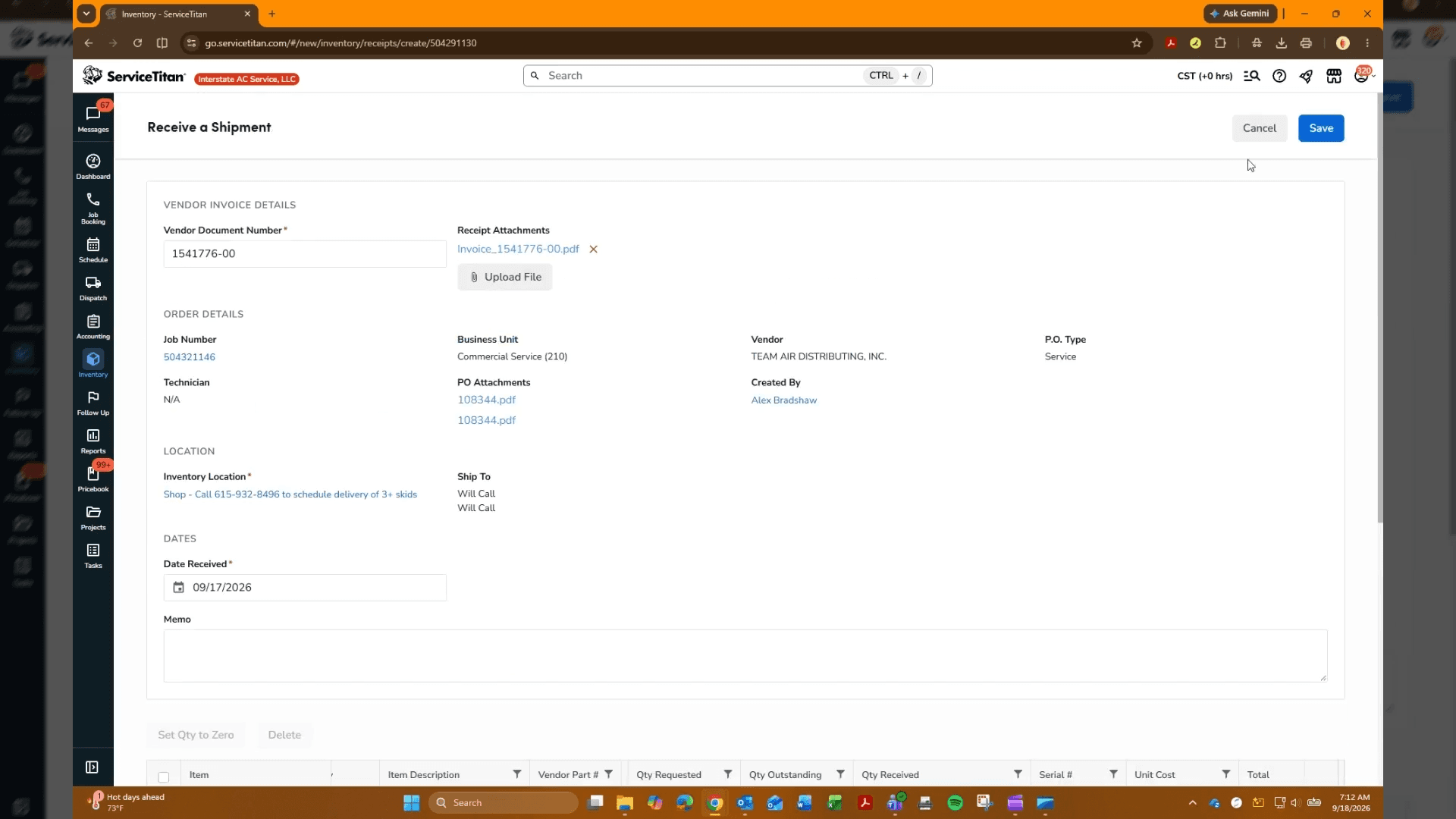Viewport: 1456px width, 819px height.
Task: Open Excel from the taskbar
Action: click(835, 803)
